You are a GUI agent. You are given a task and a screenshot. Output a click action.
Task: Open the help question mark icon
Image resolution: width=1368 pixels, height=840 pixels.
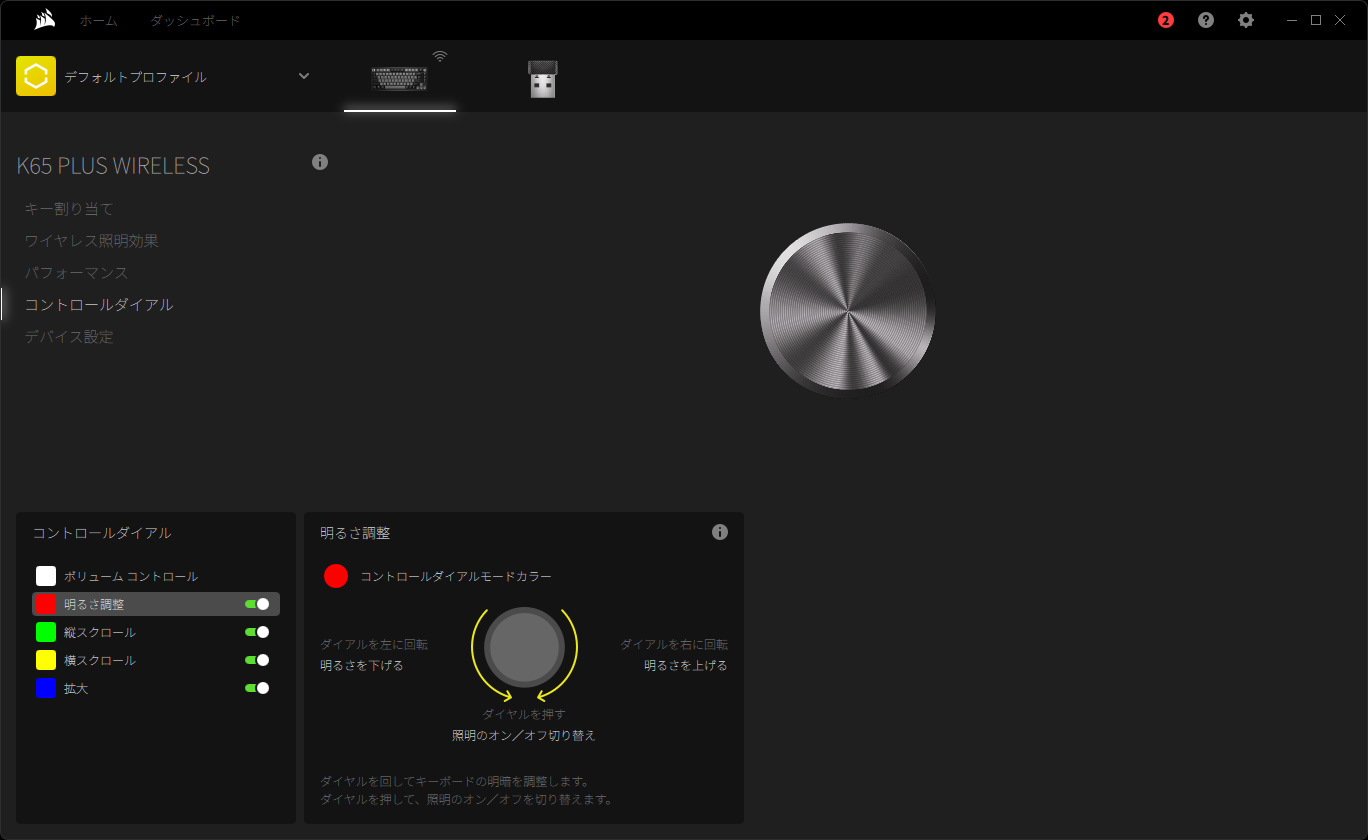[x=1206, y=20]
